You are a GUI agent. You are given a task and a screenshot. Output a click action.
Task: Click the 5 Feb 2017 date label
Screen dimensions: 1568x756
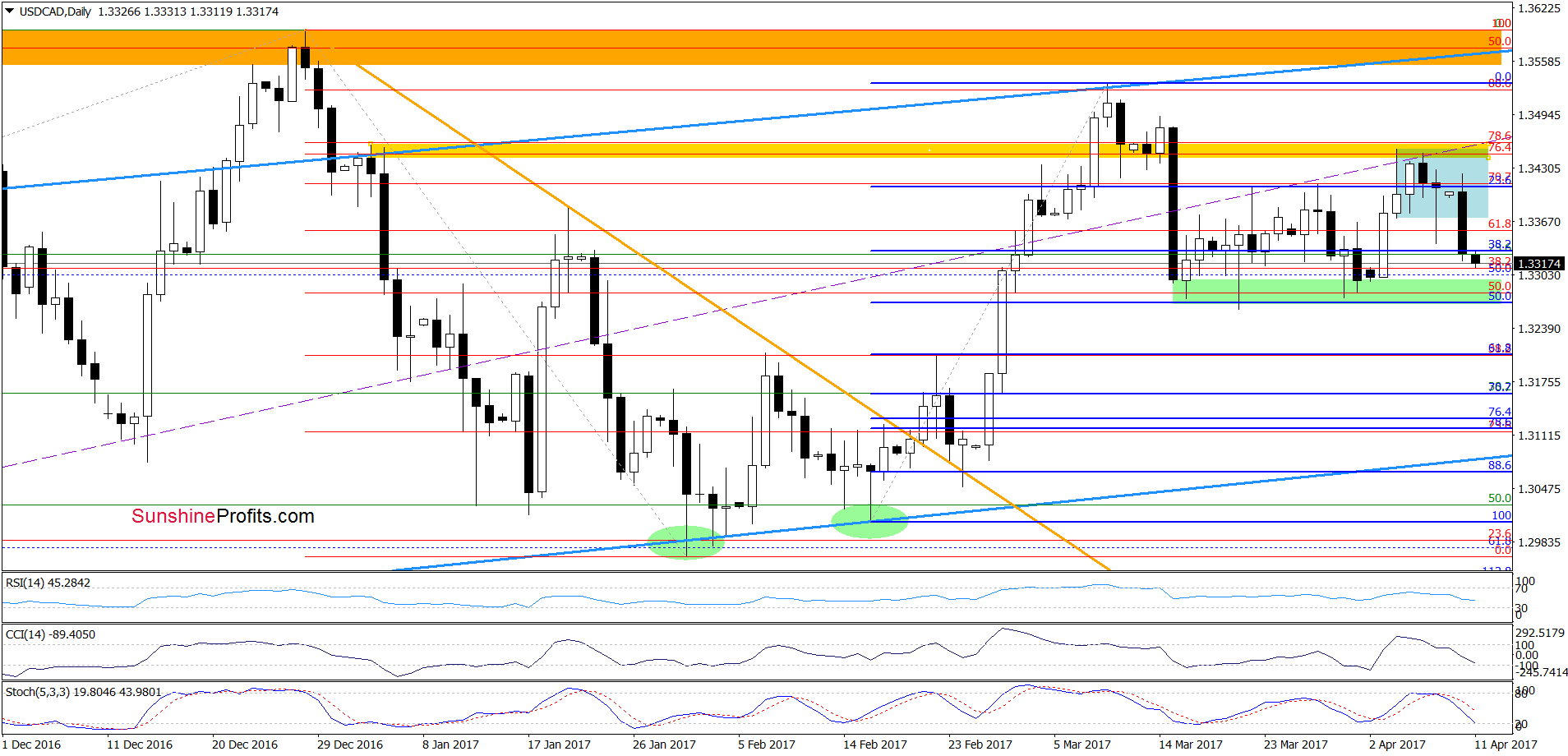point(767,744)
